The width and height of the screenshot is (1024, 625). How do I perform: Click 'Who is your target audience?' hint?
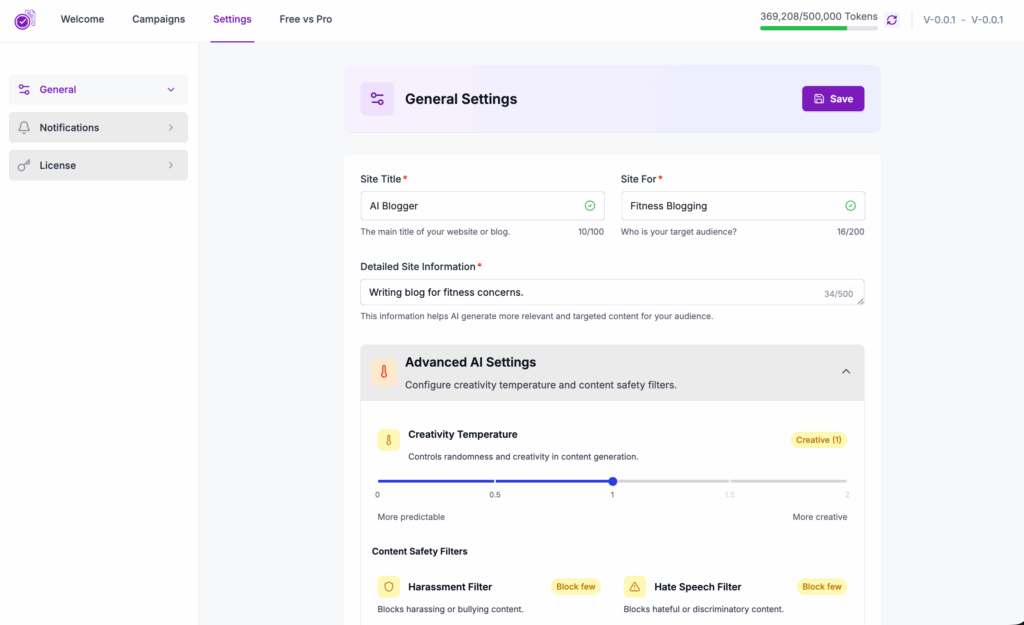(x=679, y=232)
